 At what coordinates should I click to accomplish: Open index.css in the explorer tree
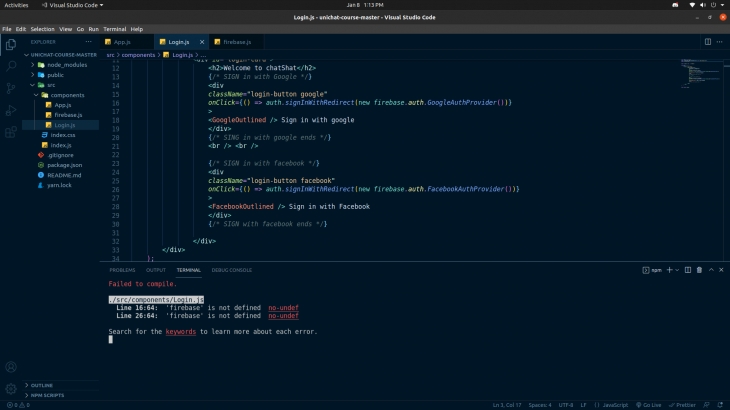61,135
